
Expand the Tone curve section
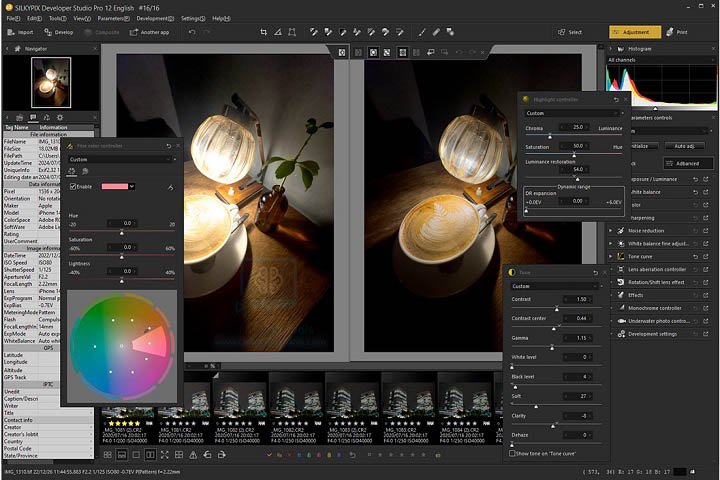[611, 256]
